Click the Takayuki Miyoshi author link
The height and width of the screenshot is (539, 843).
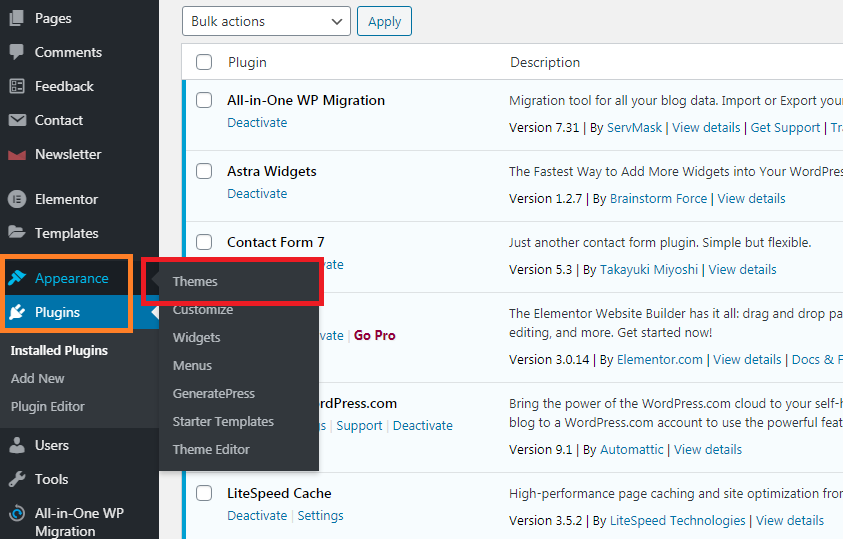coord(649,269)
